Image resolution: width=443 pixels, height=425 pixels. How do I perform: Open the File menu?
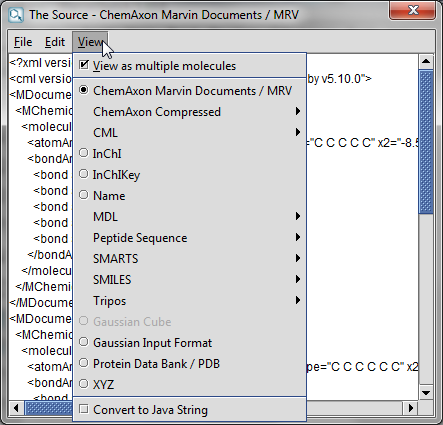[x=23, y=42]
